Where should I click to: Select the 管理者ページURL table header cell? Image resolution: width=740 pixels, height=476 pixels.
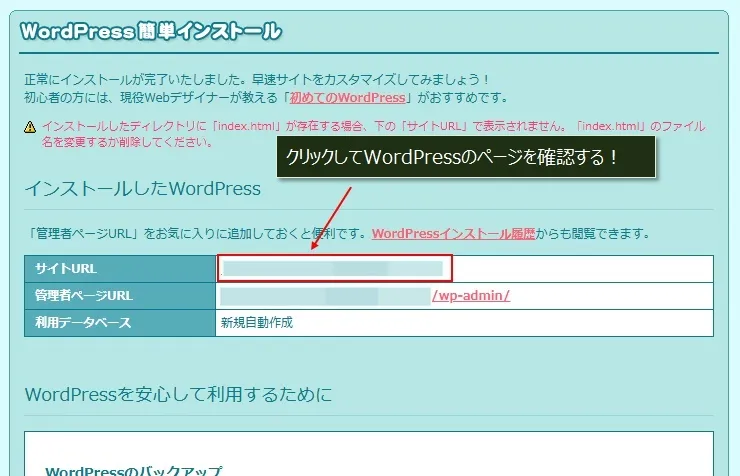tap(120, 296)
